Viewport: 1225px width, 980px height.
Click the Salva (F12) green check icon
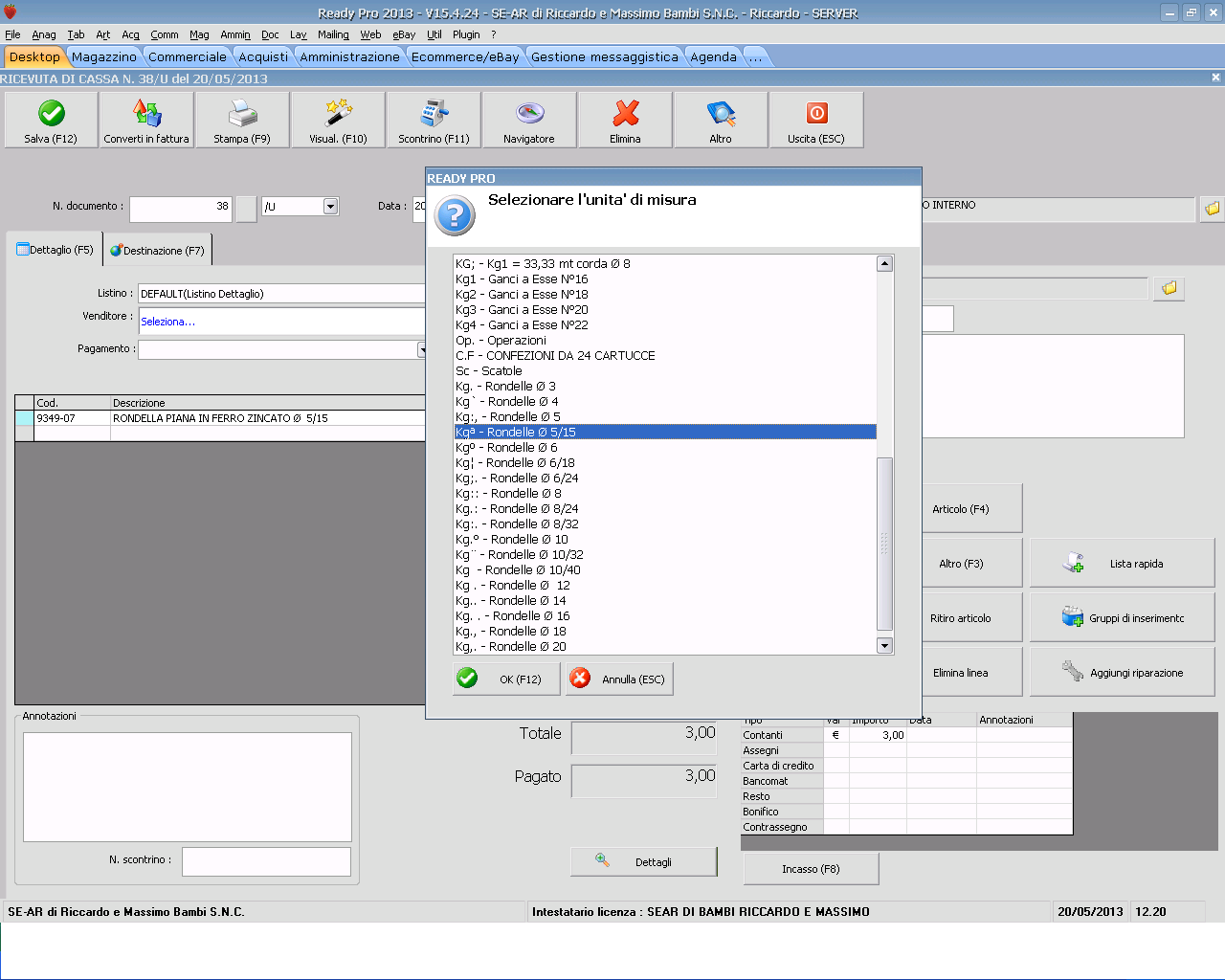52,114
